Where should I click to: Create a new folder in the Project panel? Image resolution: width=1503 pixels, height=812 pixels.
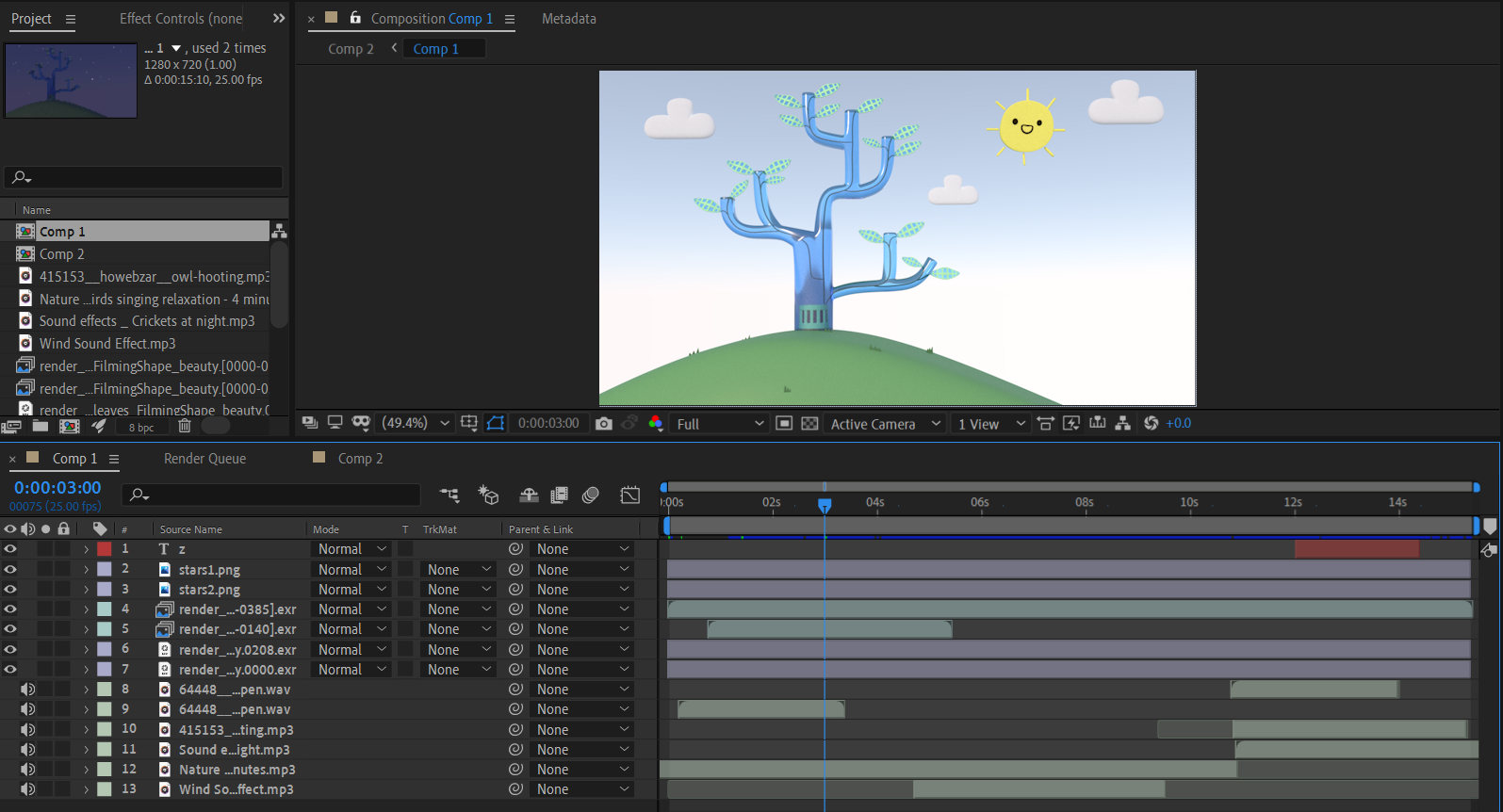[41, 427]
